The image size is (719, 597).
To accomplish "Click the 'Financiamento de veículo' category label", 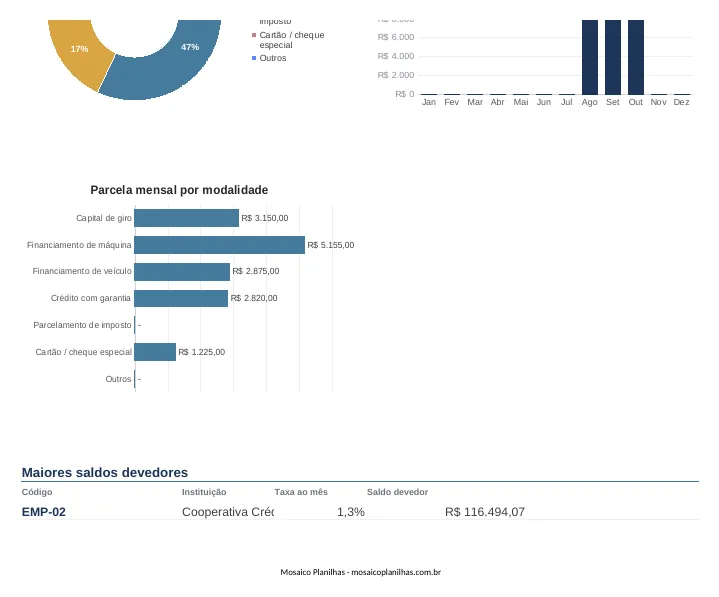I will click(82, 271).
